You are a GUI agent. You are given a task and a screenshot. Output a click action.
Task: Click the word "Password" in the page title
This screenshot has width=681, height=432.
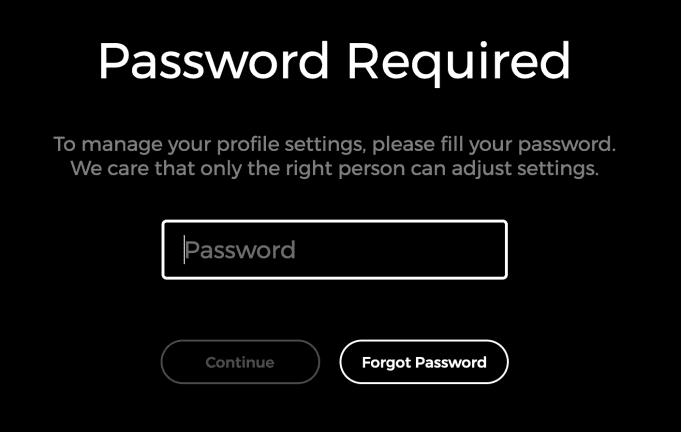213,60
